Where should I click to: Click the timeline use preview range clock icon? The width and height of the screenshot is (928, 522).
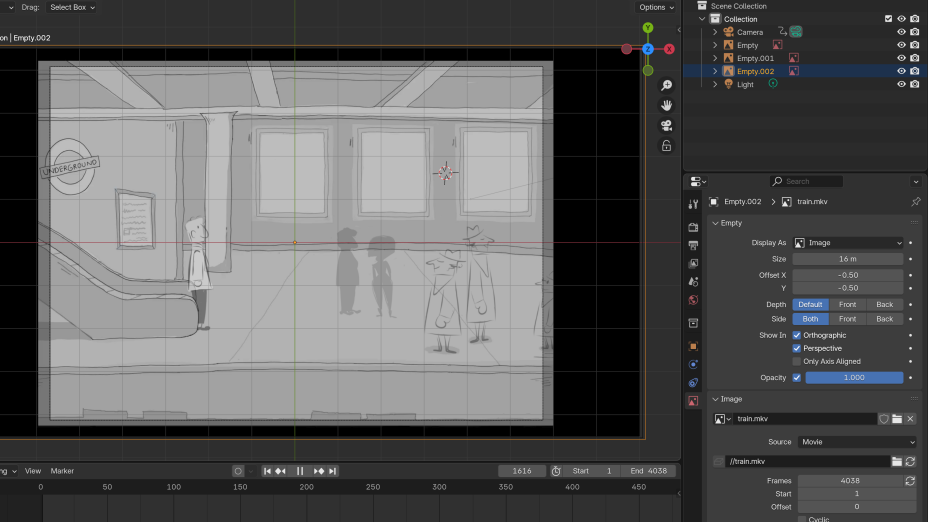pyautogui.click(x=556, y=471)
